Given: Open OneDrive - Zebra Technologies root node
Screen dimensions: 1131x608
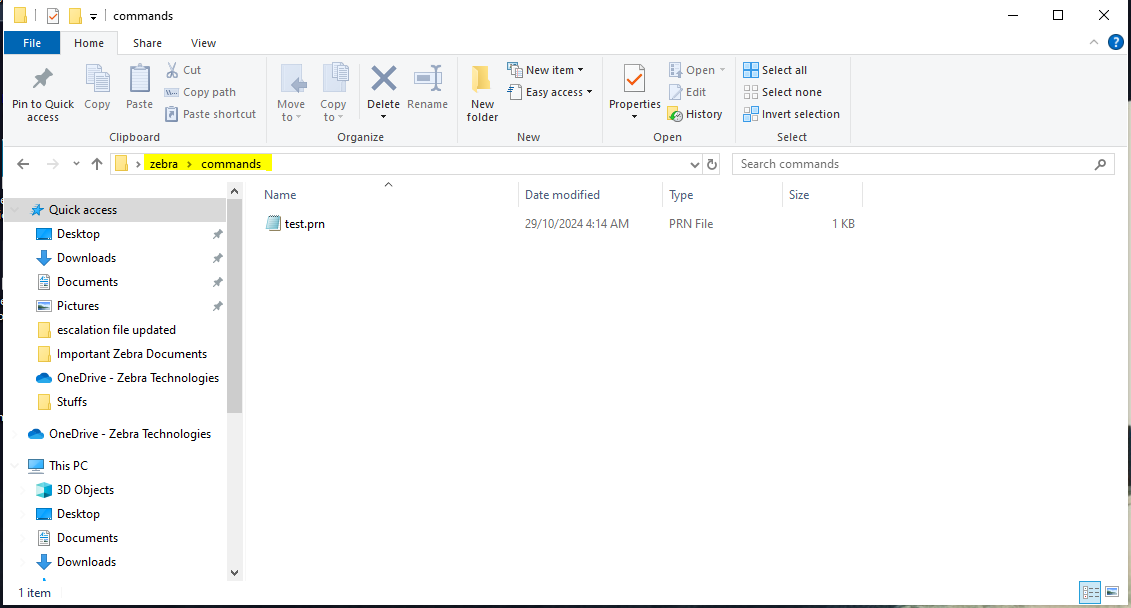Looking at the screenshot, I should pos(130,434).
